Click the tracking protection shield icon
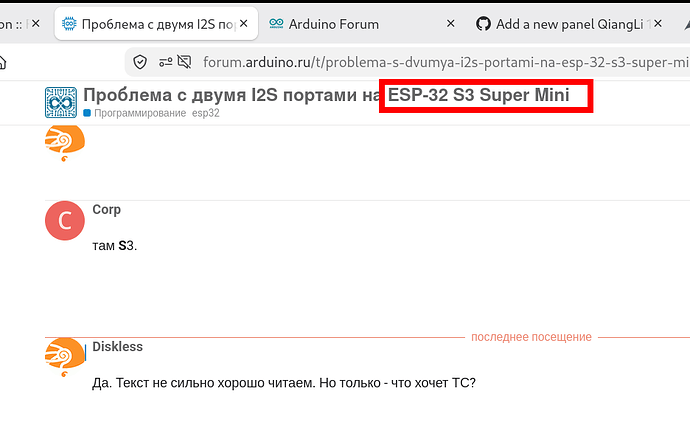The height and width of the screenshot is (438, 690). pos(140,62)
